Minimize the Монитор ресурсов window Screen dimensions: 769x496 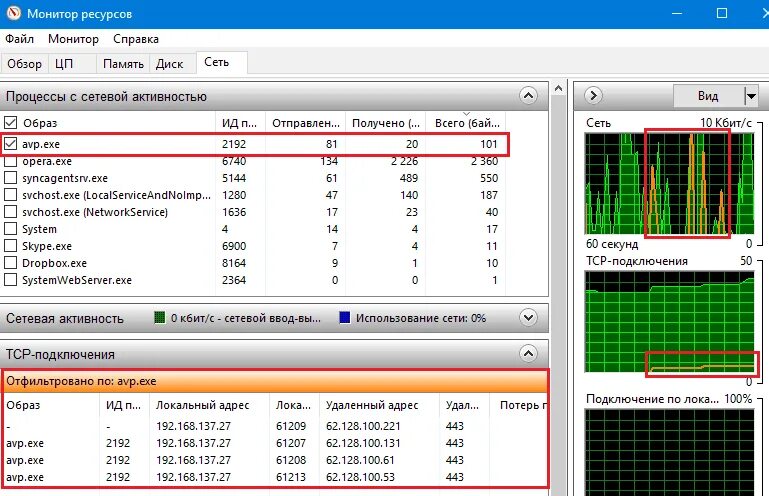(x=677, y=13)
